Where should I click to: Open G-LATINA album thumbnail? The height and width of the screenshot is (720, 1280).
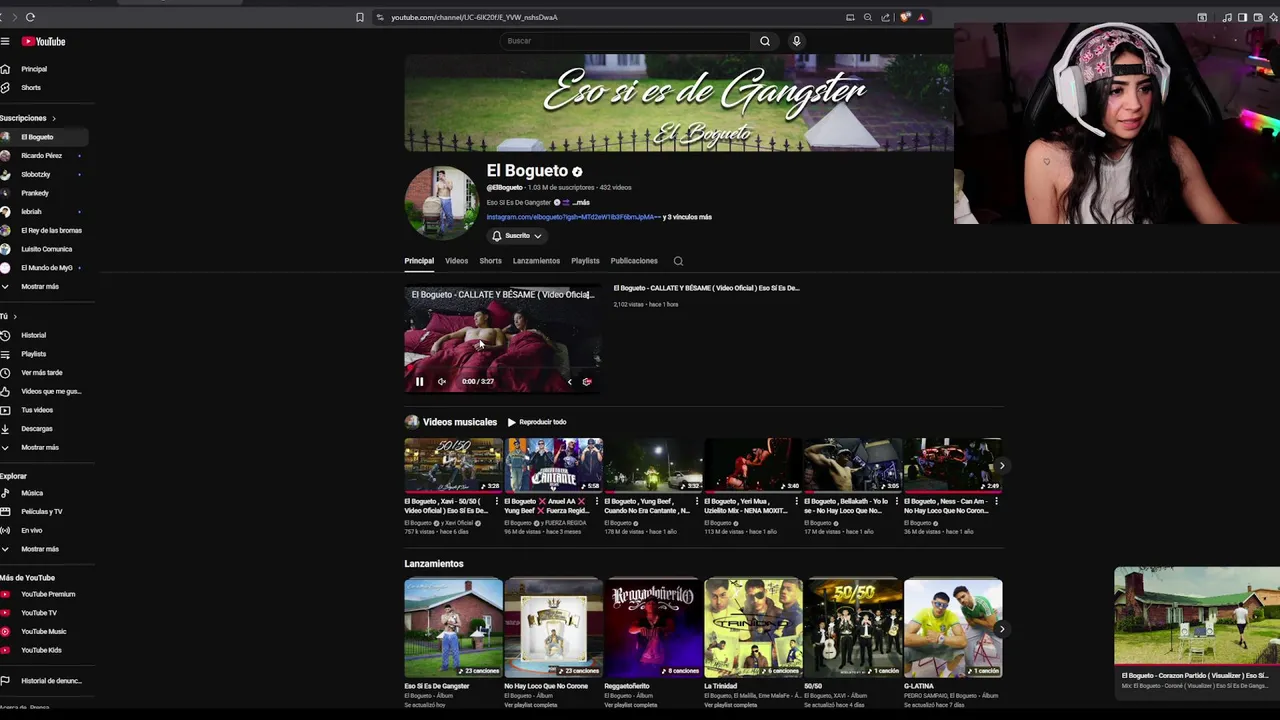coord(953,628)
